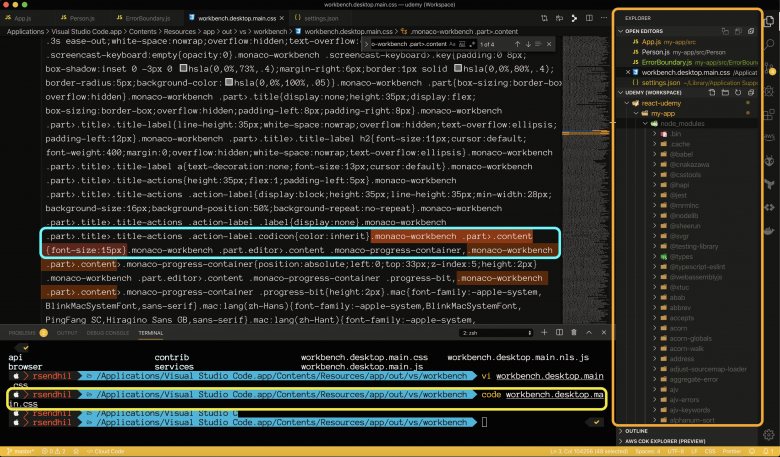Click UTF-8 encoding in status bar
This screenshot has width=780, height=457.
coord(676,452)
